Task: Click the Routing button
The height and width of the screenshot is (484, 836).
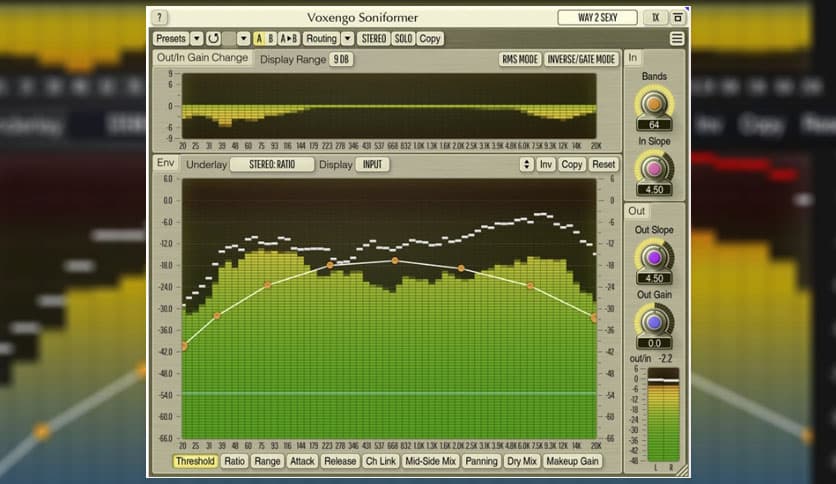Action: pos(321,38)
